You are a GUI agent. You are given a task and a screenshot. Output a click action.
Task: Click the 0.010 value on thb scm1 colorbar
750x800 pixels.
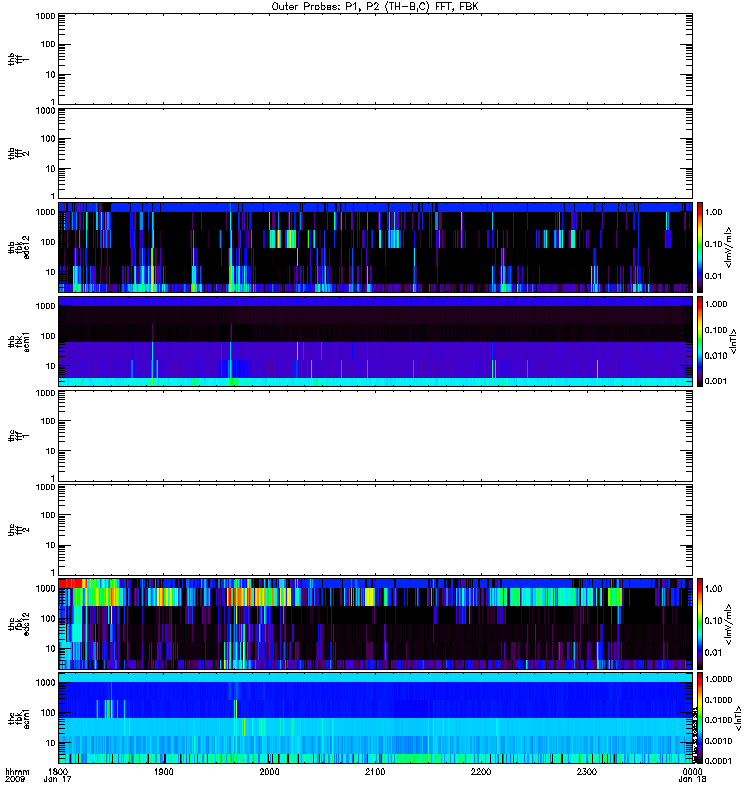pos(715,356)
